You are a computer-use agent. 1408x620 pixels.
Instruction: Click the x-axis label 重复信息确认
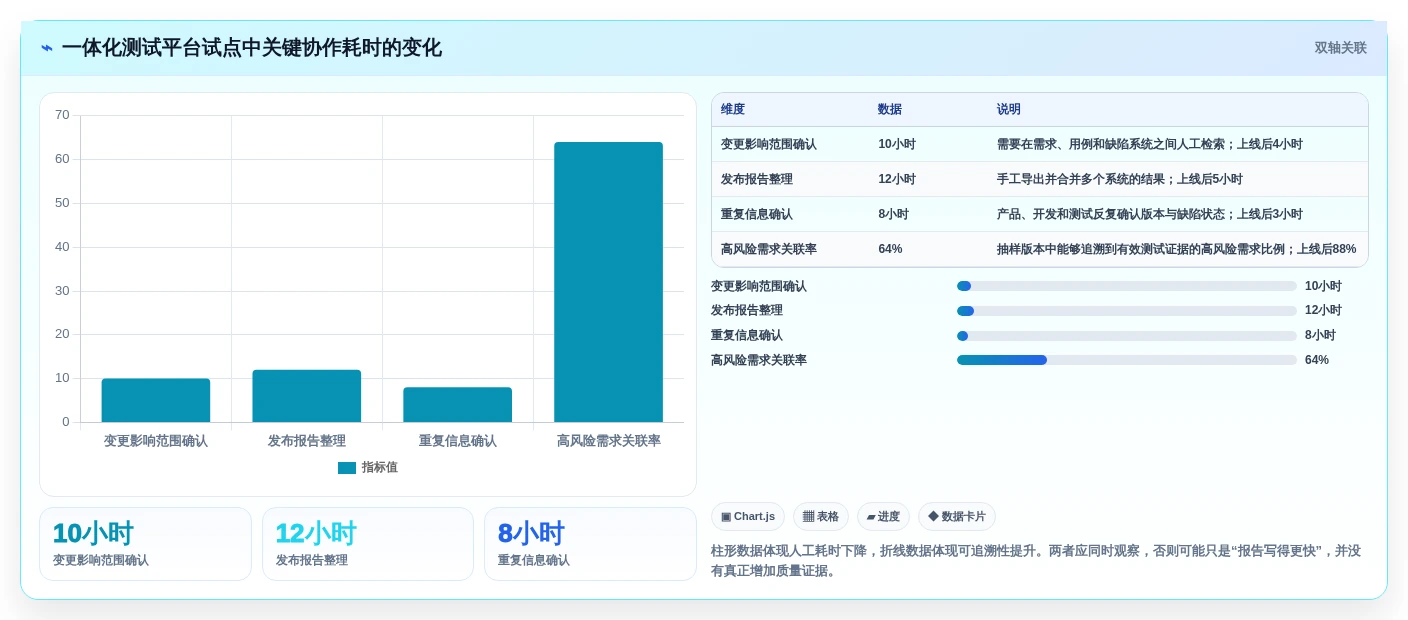point(458,441)
